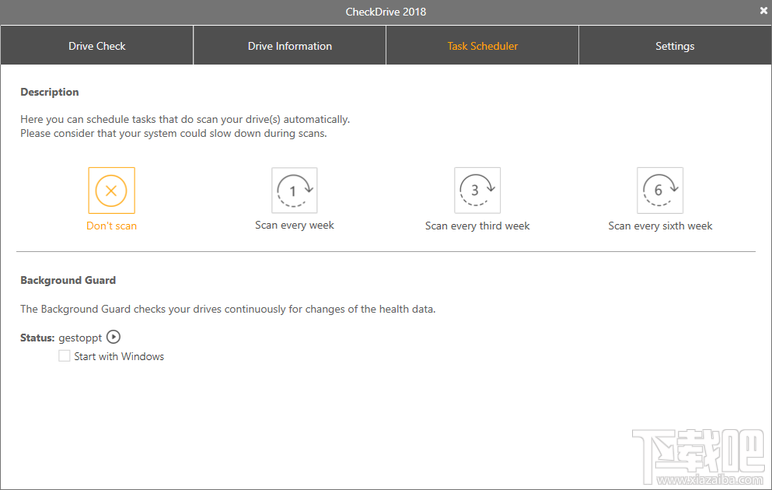Close the CheckDrive 2018 window
The width and height of the screenshot is (772, 490).
tap(763, 10)
